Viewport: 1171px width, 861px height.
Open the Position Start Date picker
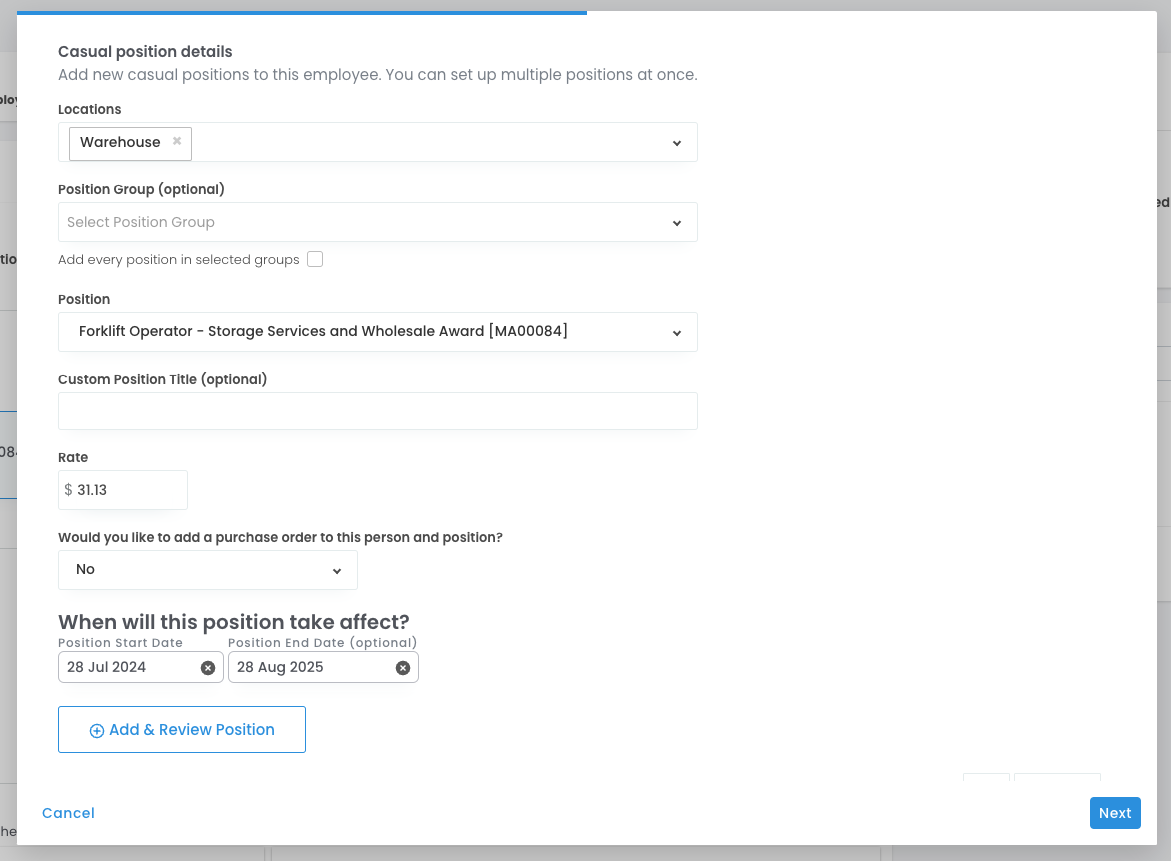130,668
